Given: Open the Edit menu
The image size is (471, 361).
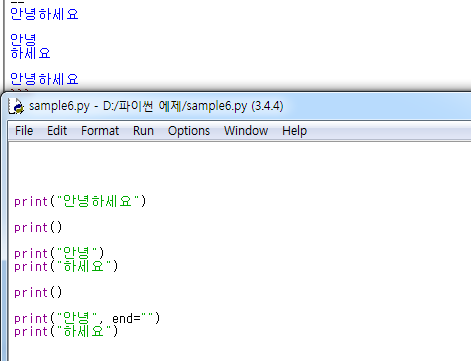Looking at the screenshot, I should tap(57, 131).
